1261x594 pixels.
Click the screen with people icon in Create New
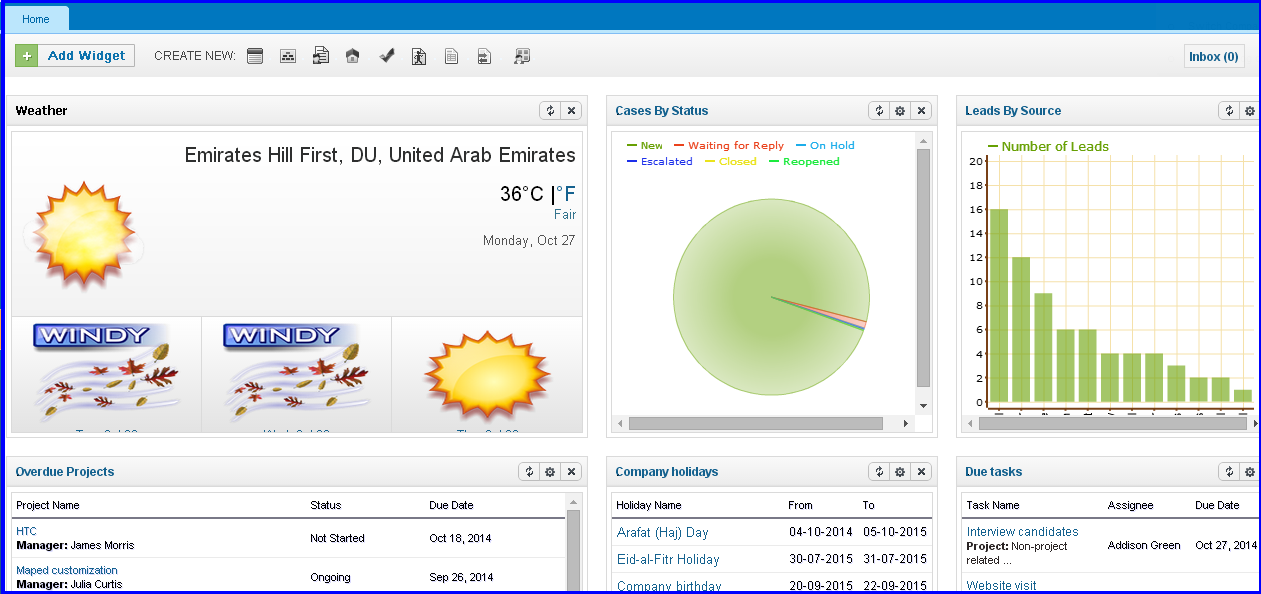521,56
